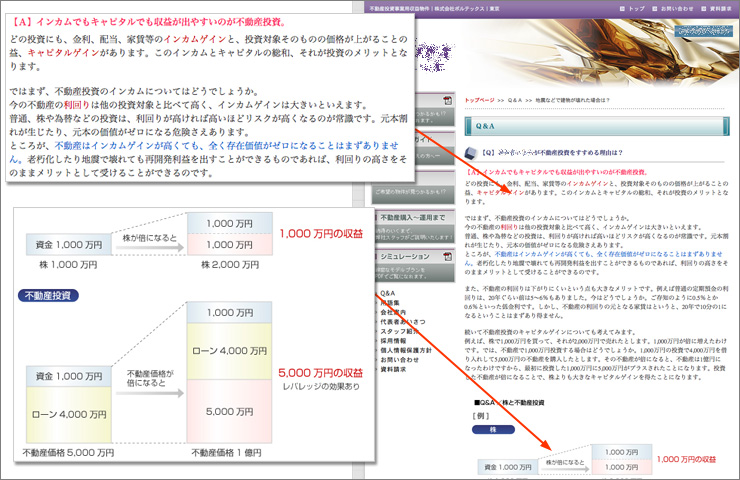Click the 不動産投資 pill in the enlarged diagram

(48, 295)
